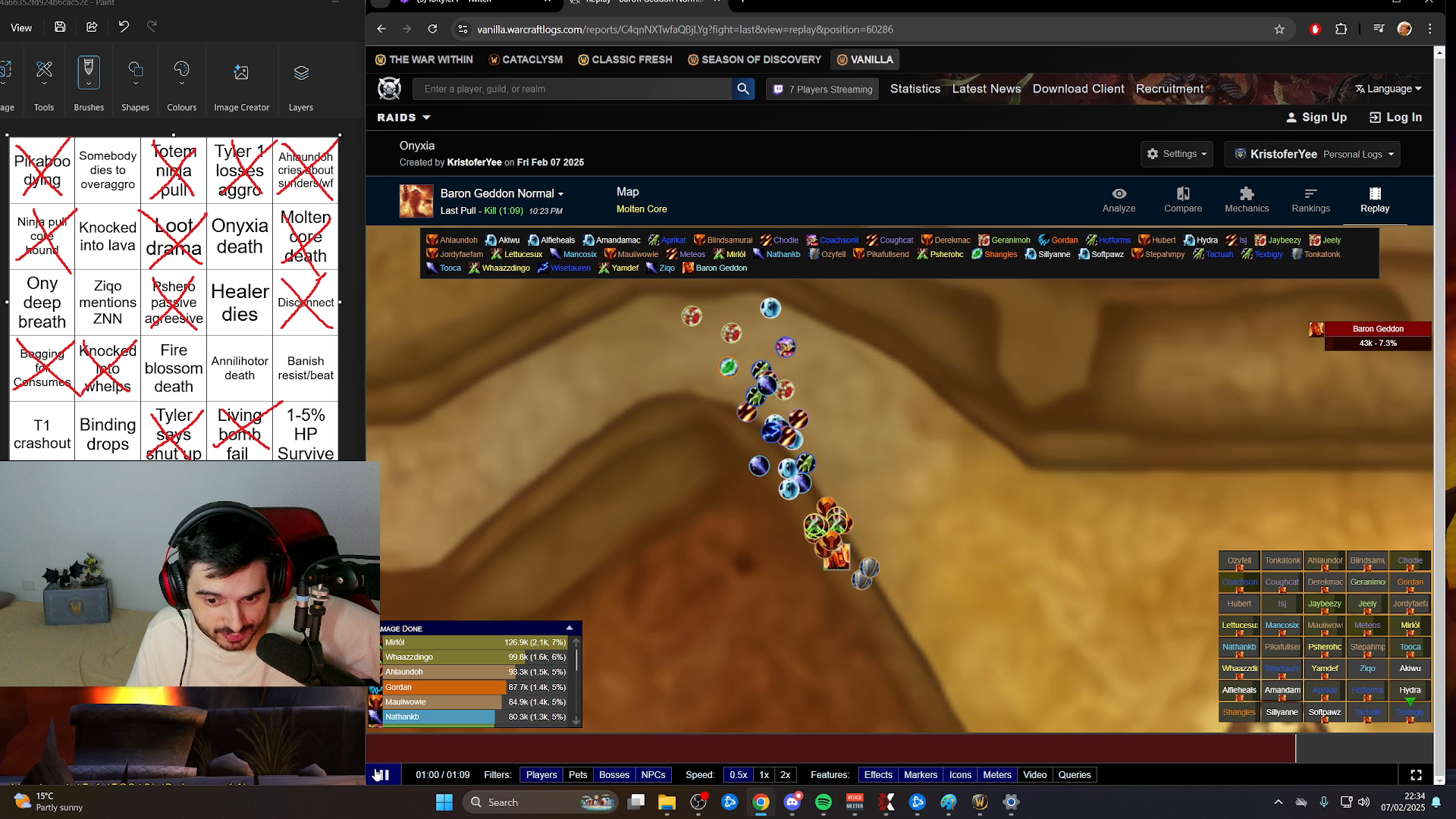Screen dimensions: 1456x819
Task: Open the View menu in Paint
Action: point(21,27)
